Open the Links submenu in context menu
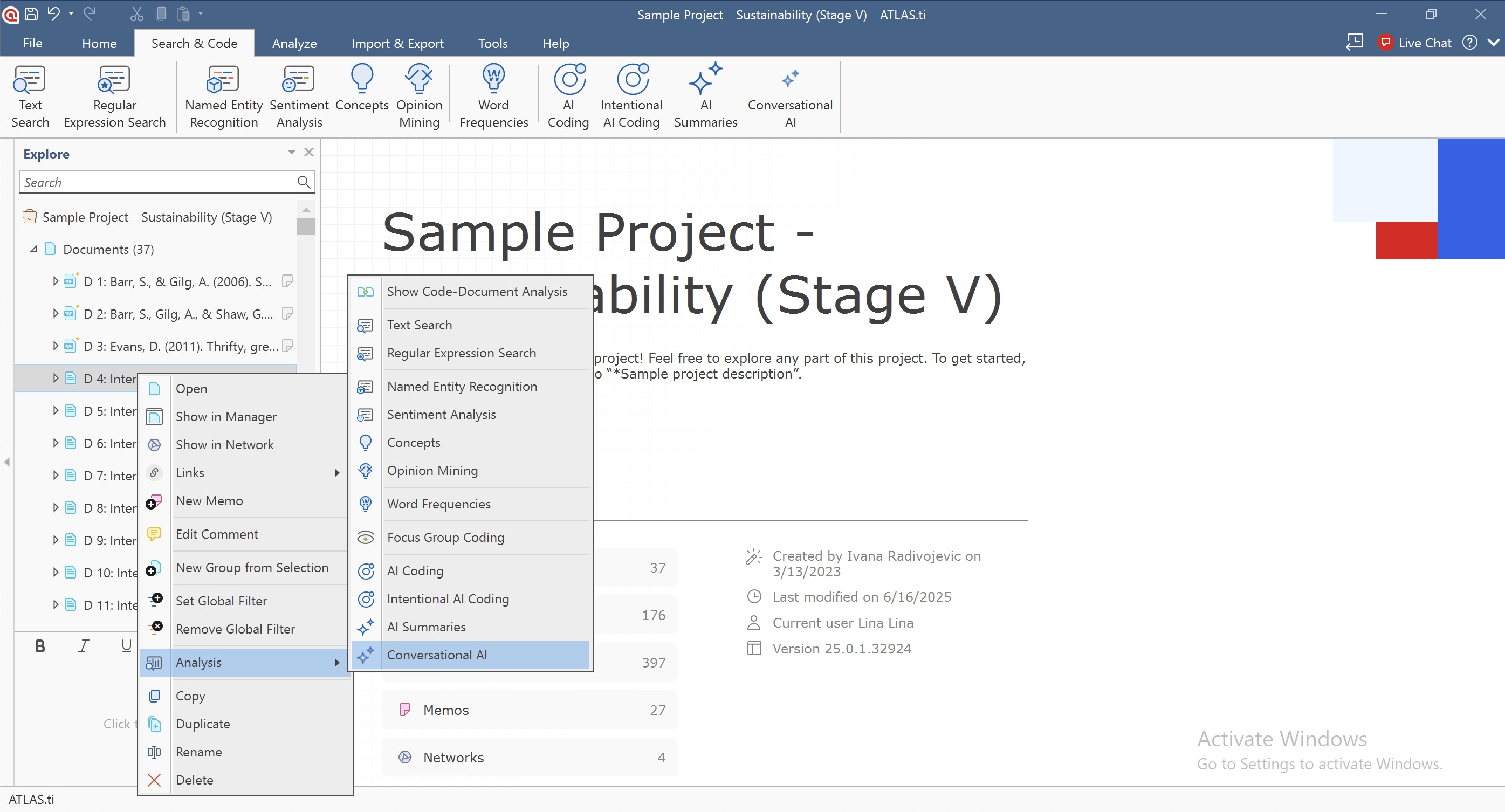 [244, 473]
